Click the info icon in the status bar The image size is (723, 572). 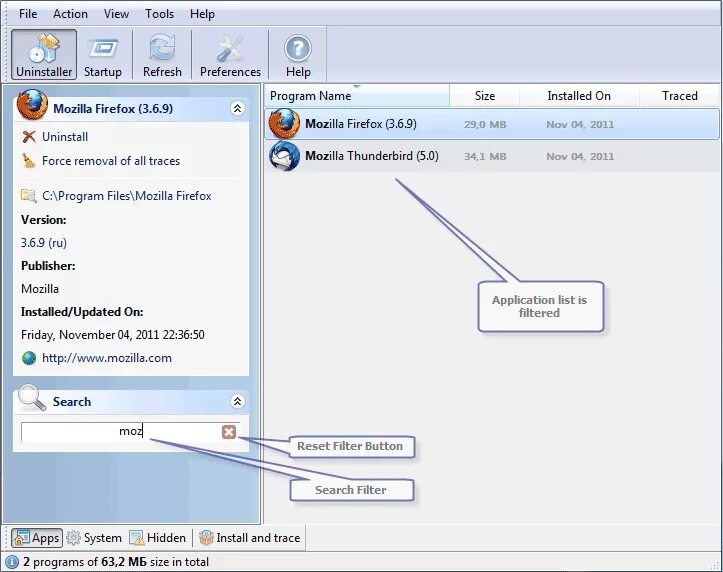[x=12, y=562]
